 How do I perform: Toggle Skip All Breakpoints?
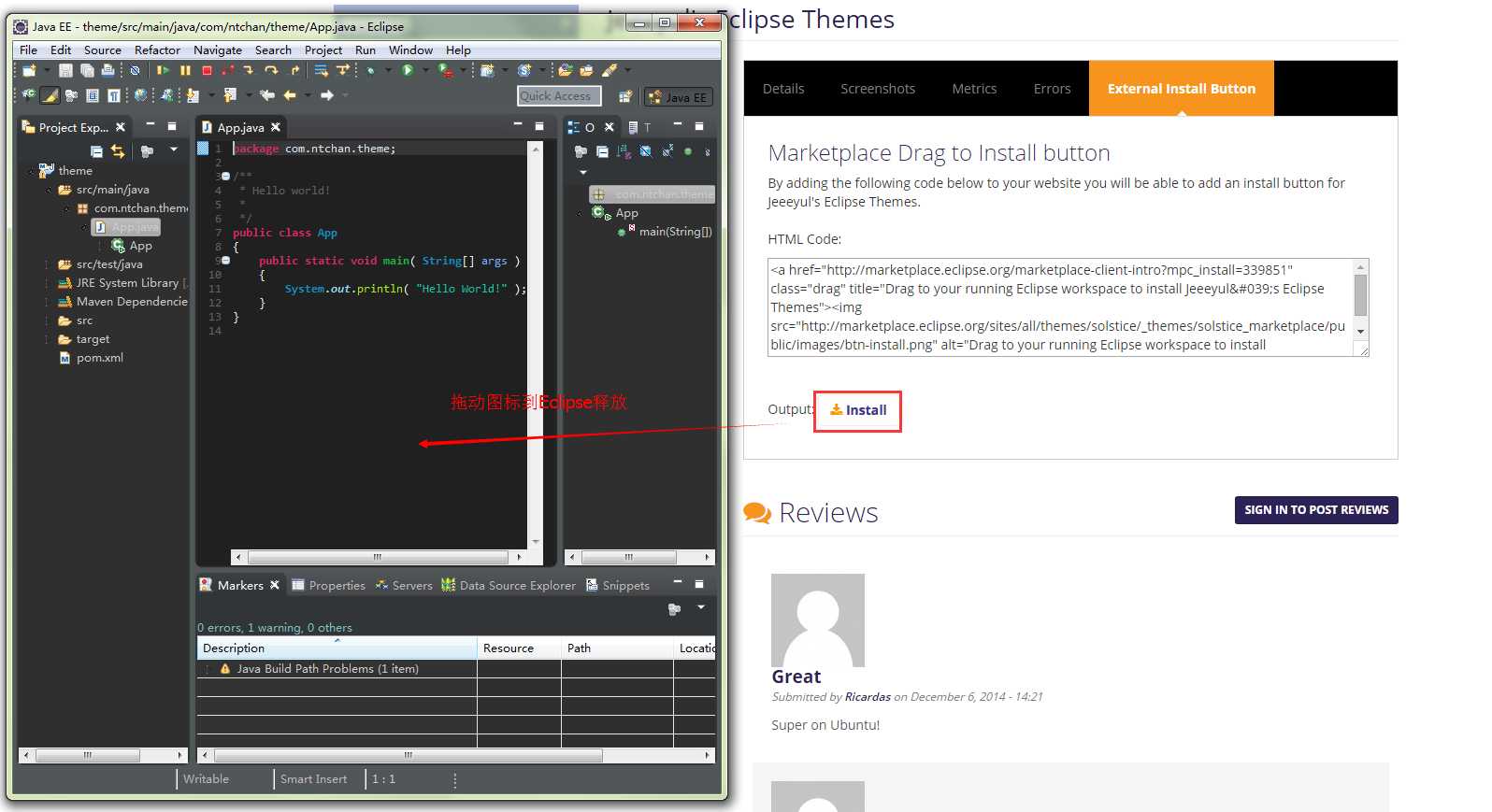[135, 70]
